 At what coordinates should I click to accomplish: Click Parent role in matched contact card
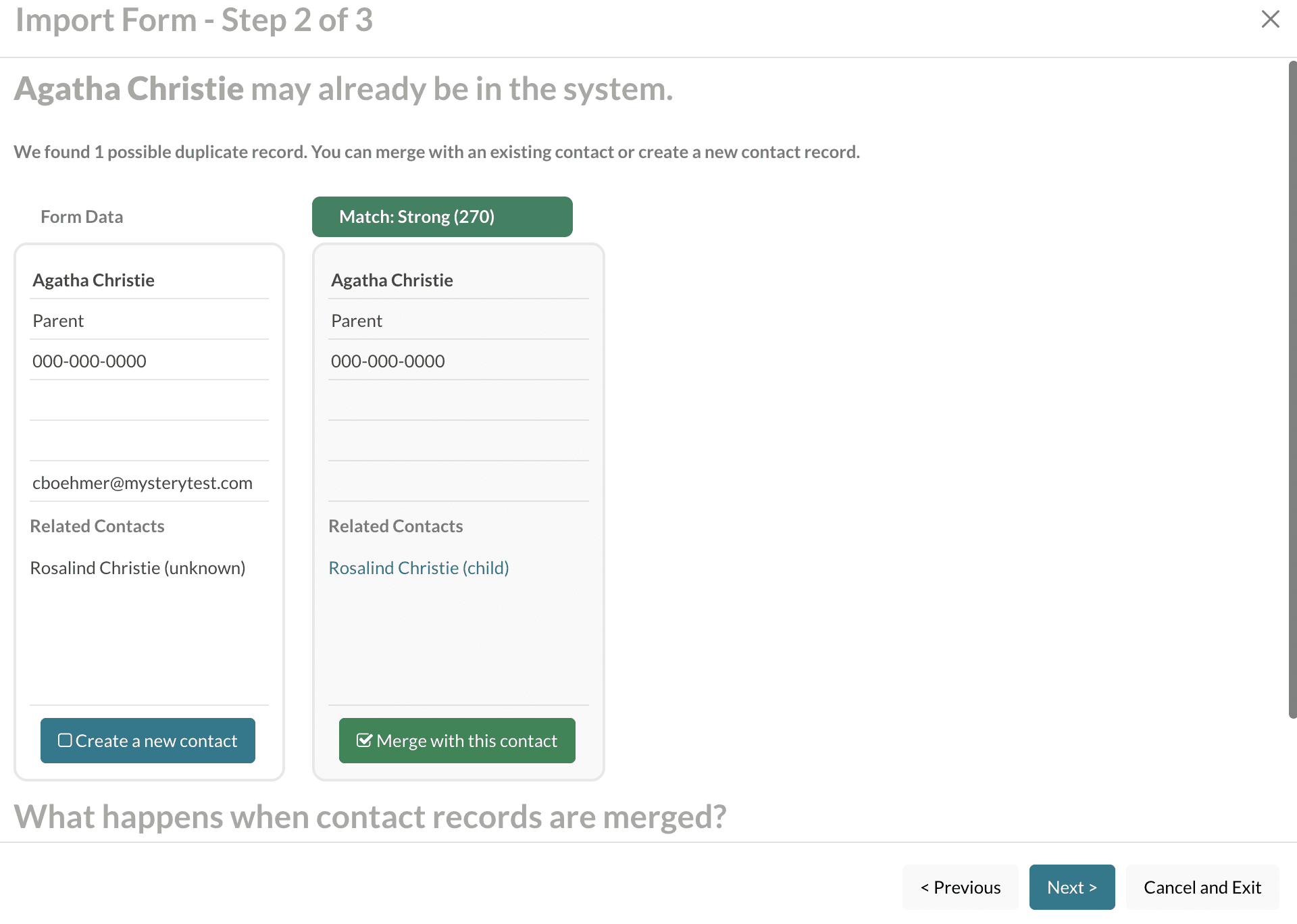click(357, 321)
